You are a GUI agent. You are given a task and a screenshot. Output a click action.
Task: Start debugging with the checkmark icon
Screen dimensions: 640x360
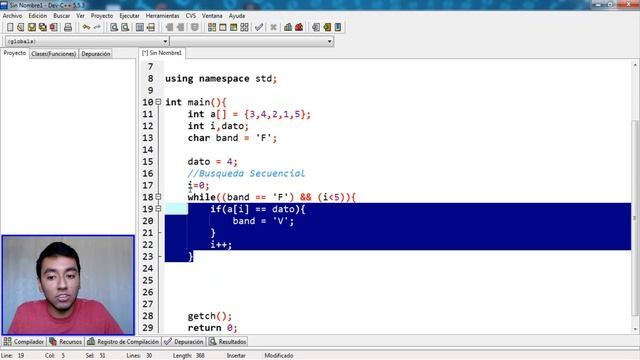[259, 27]
